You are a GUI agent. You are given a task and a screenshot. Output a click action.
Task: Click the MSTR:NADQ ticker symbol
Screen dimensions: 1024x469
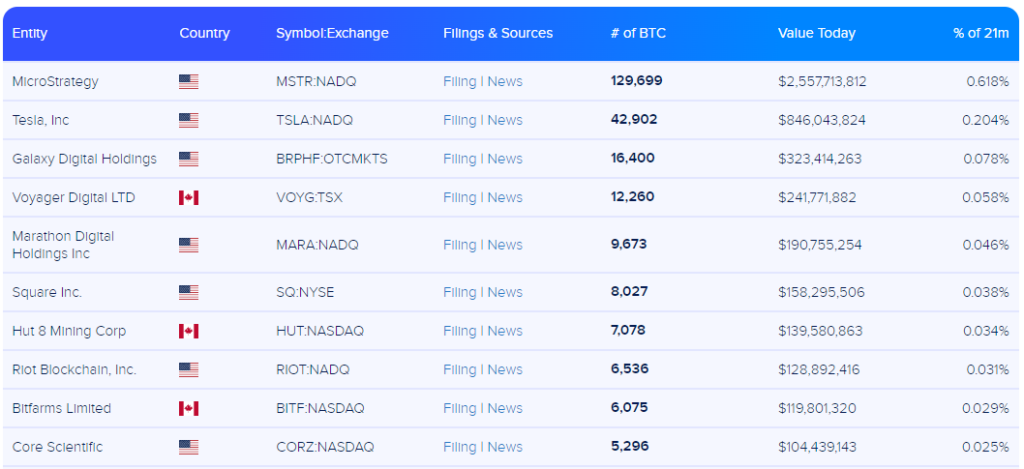[317, 82]
